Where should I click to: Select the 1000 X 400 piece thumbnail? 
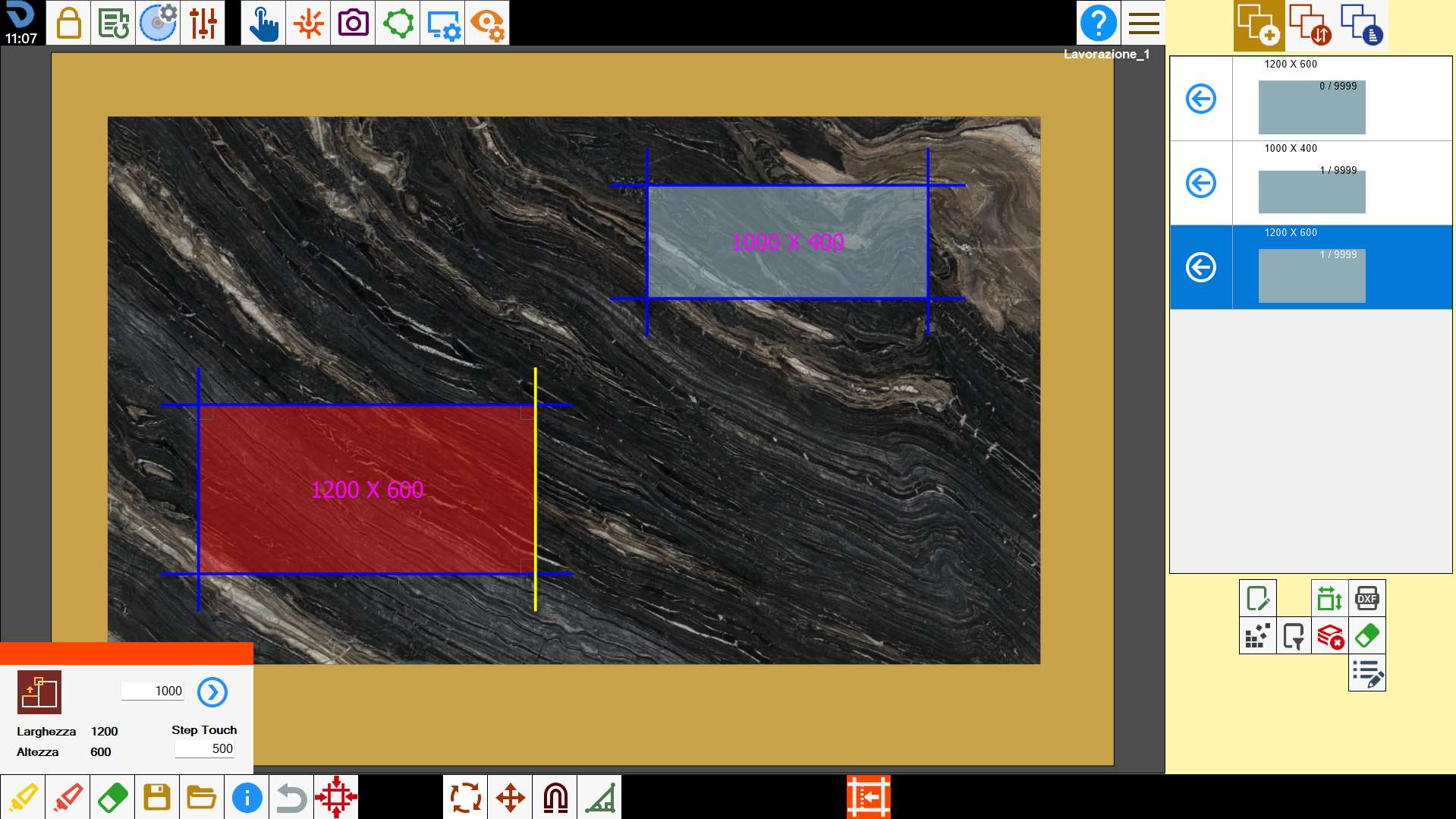tap(1312, 191)
